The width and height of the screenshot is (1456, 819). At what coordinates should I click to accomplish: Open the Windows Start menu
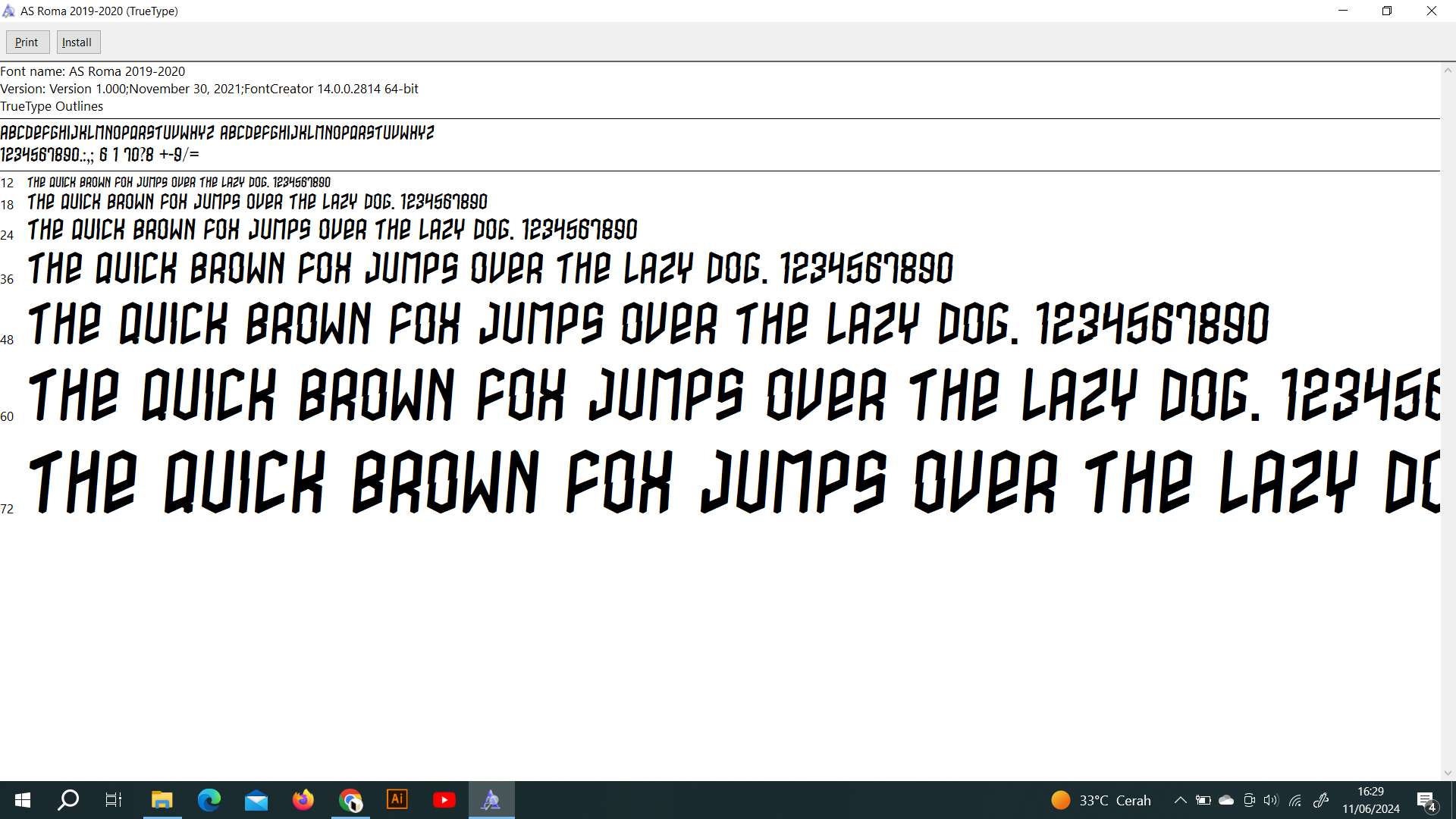click(x=23, y=800)
